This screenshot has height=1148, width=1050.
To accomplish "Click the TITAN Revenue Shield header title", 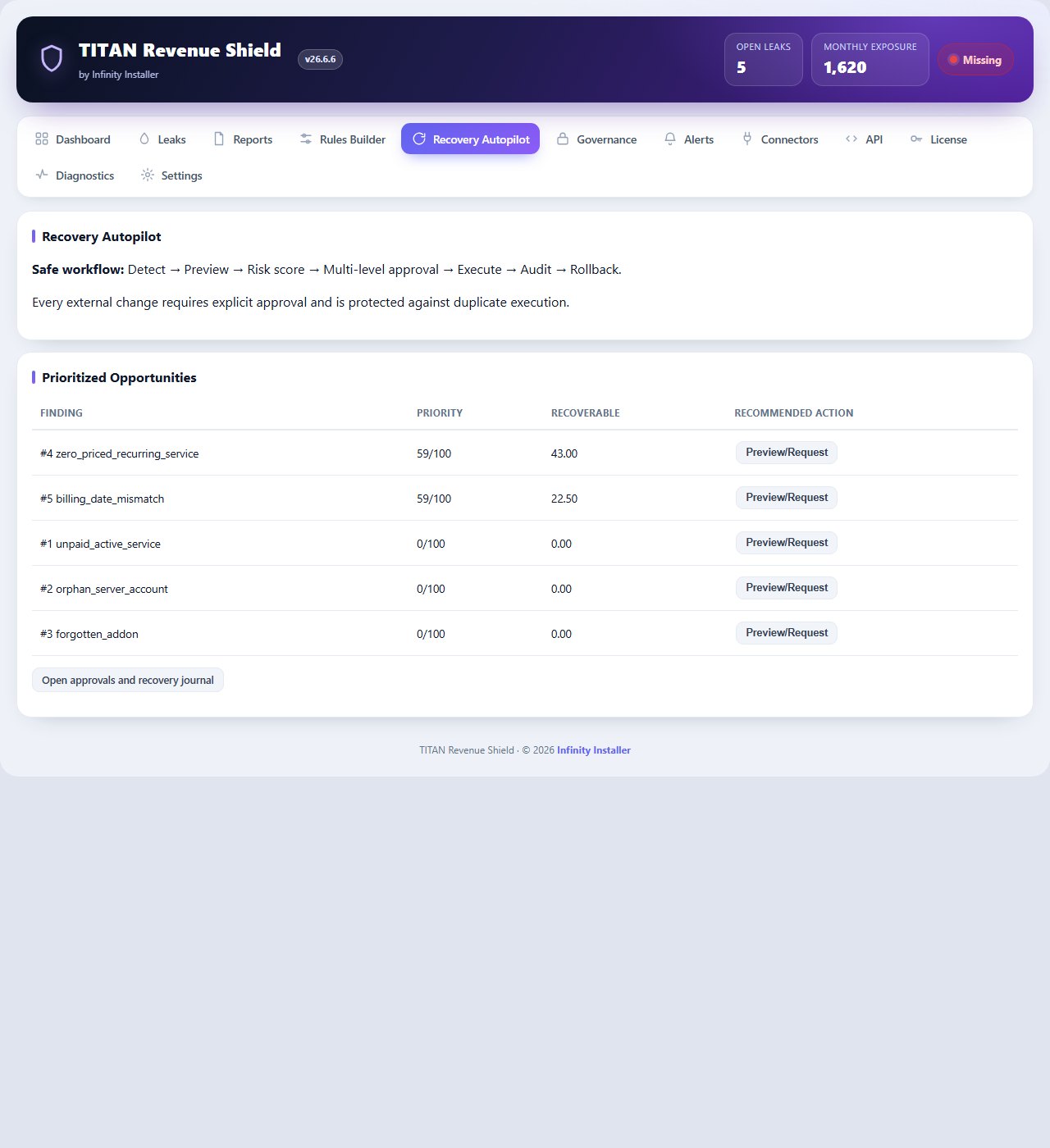I will point(180,50).
